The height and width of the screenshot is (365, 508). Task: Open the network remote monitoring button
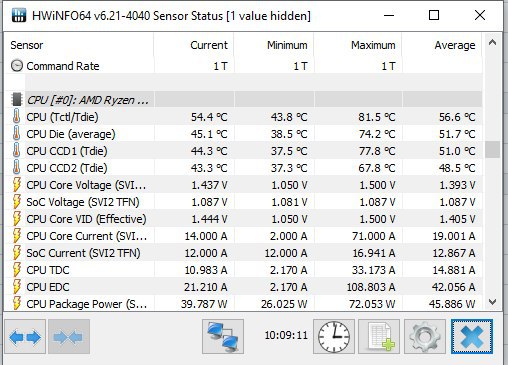pos(223,337)
